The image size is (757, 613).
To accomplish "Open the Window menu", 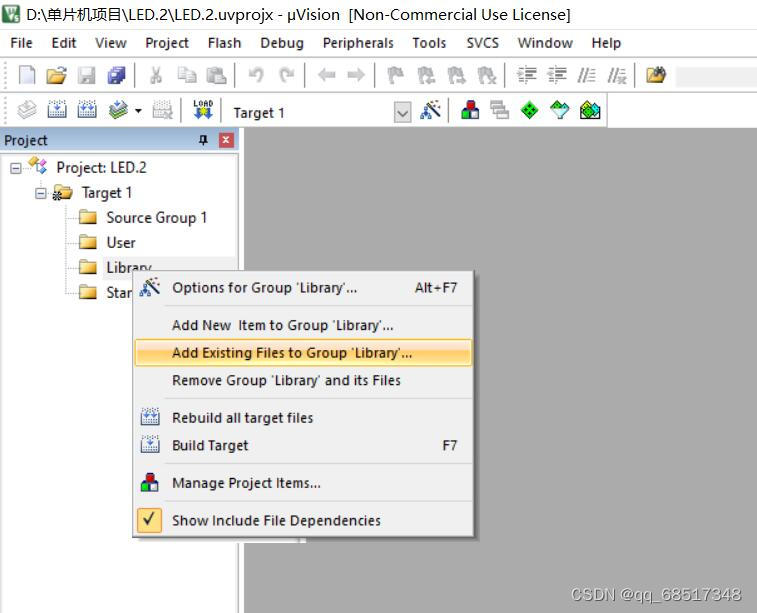I will coord(545,43).
